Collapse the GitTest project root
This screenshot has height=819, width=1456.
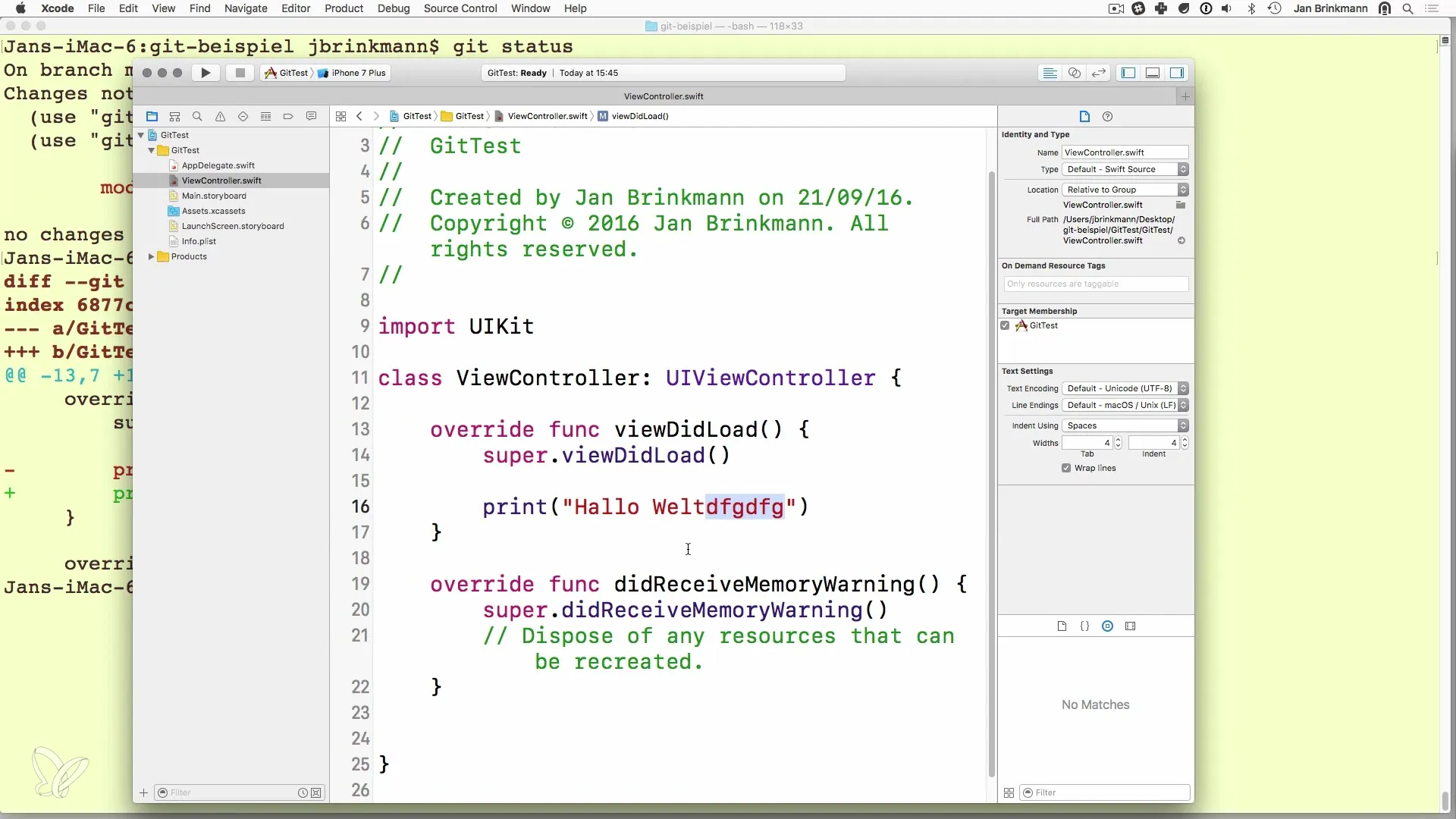click(x=141, y=135)
